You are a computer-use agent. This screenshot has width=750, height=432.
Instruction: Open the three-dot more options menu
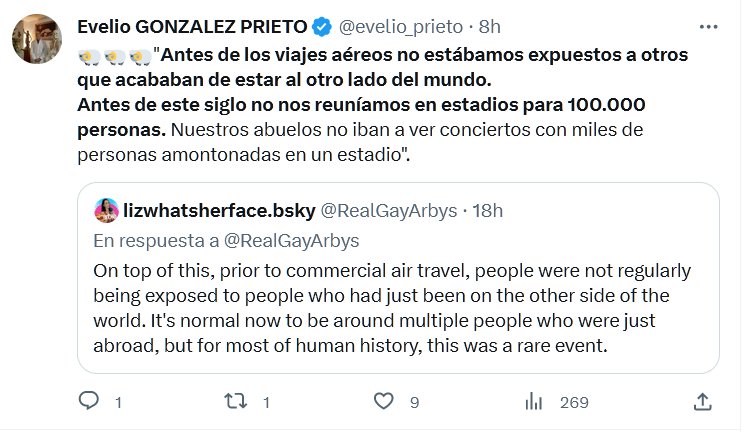pos(708,25)
